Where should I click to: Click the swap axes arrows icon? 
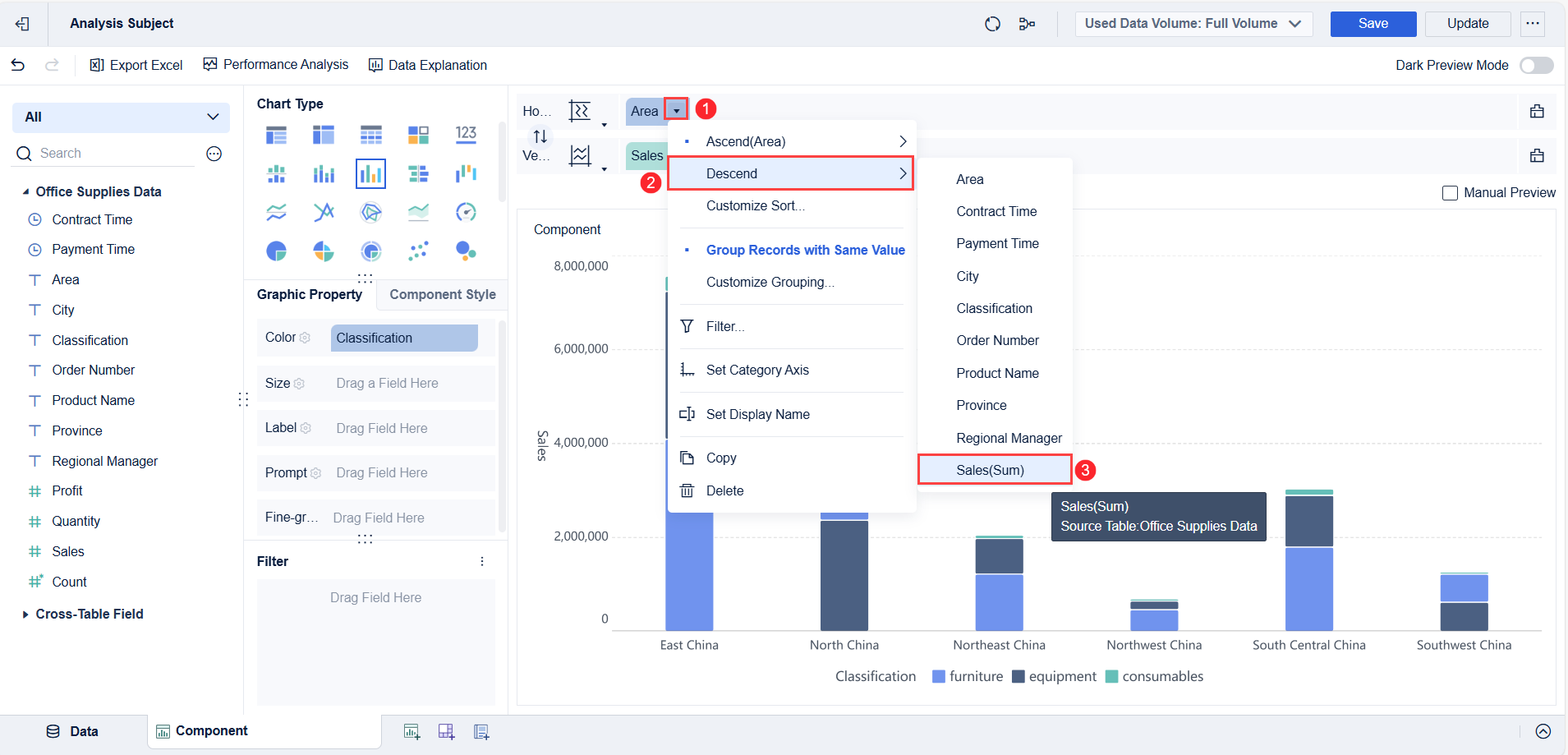(x=540, y=136)
